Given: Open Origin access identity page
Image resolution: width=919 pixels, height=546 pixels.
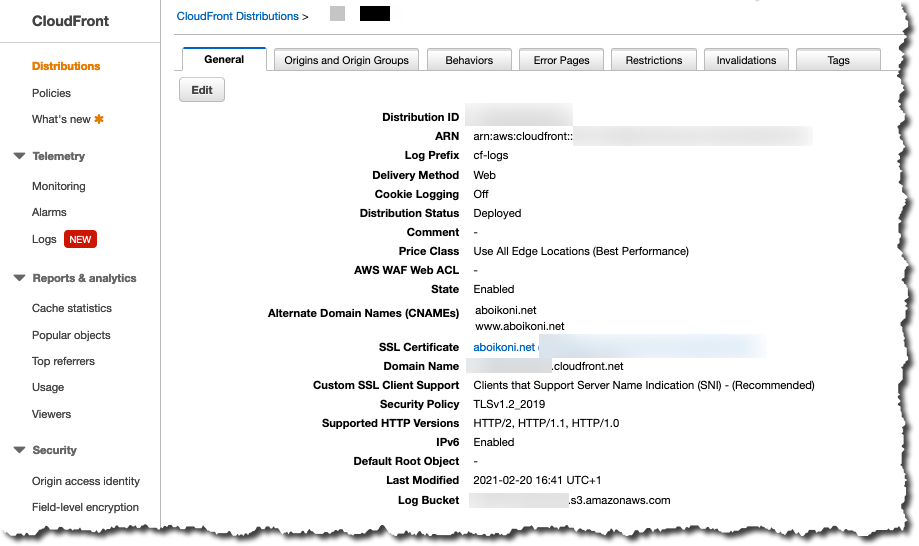Looking at the screenshot, I should pyautogui.click(x=86, y=481).
